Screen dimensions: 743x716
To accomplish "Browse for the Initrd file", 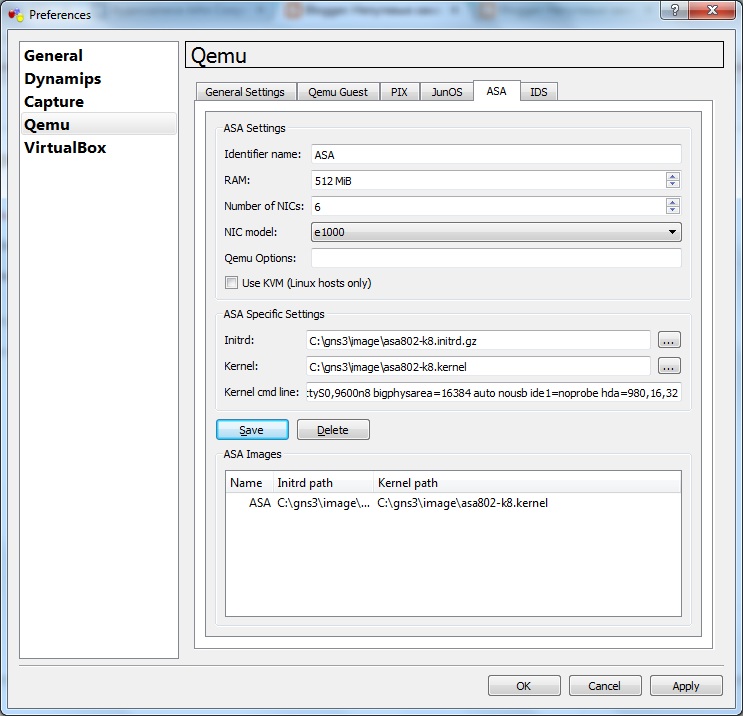I will click(669, 340).
